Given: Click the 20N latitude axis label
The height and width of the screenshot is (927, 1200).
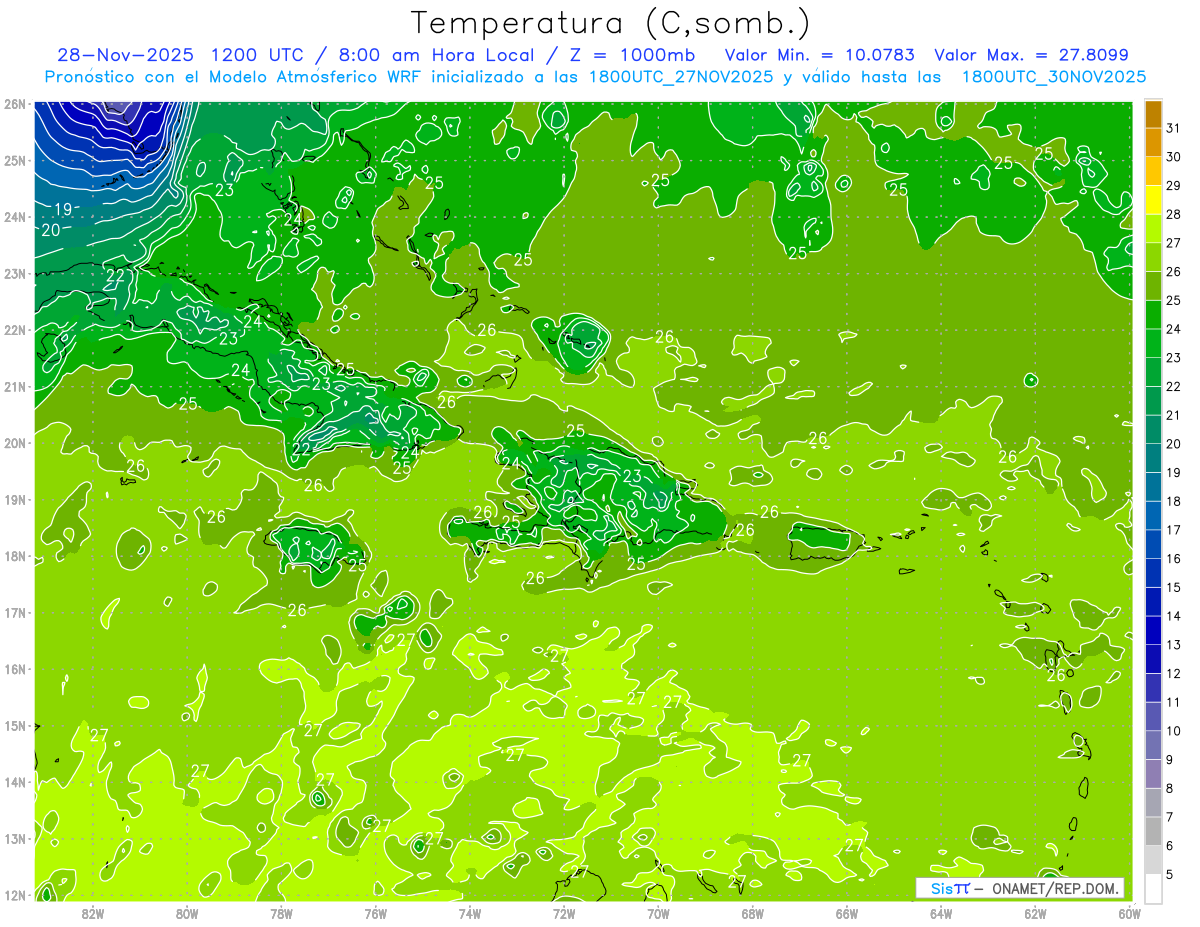Looking at the screenshot, I should (x=14, y=443).
